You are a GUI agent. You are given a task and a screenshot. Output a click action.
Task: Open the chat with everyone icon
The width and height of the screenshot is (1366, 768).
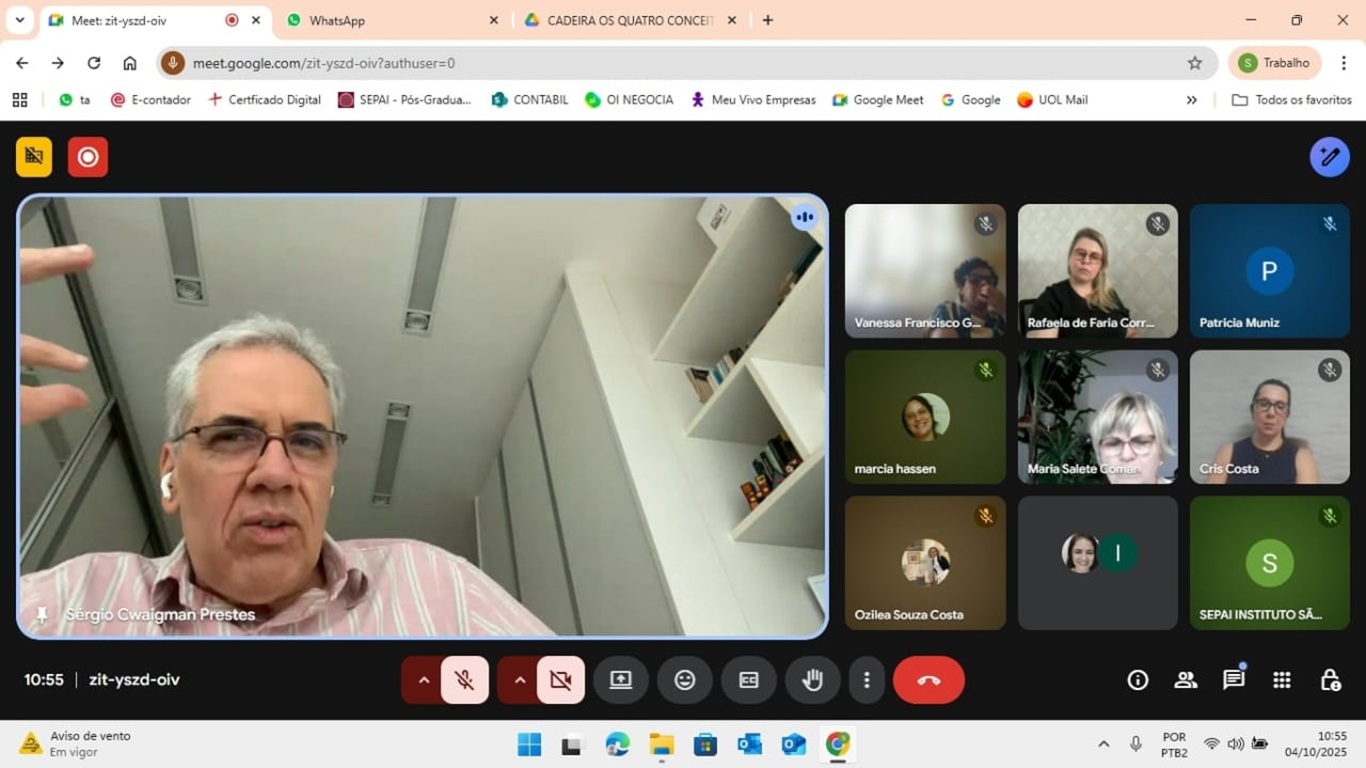(1234, 680)
